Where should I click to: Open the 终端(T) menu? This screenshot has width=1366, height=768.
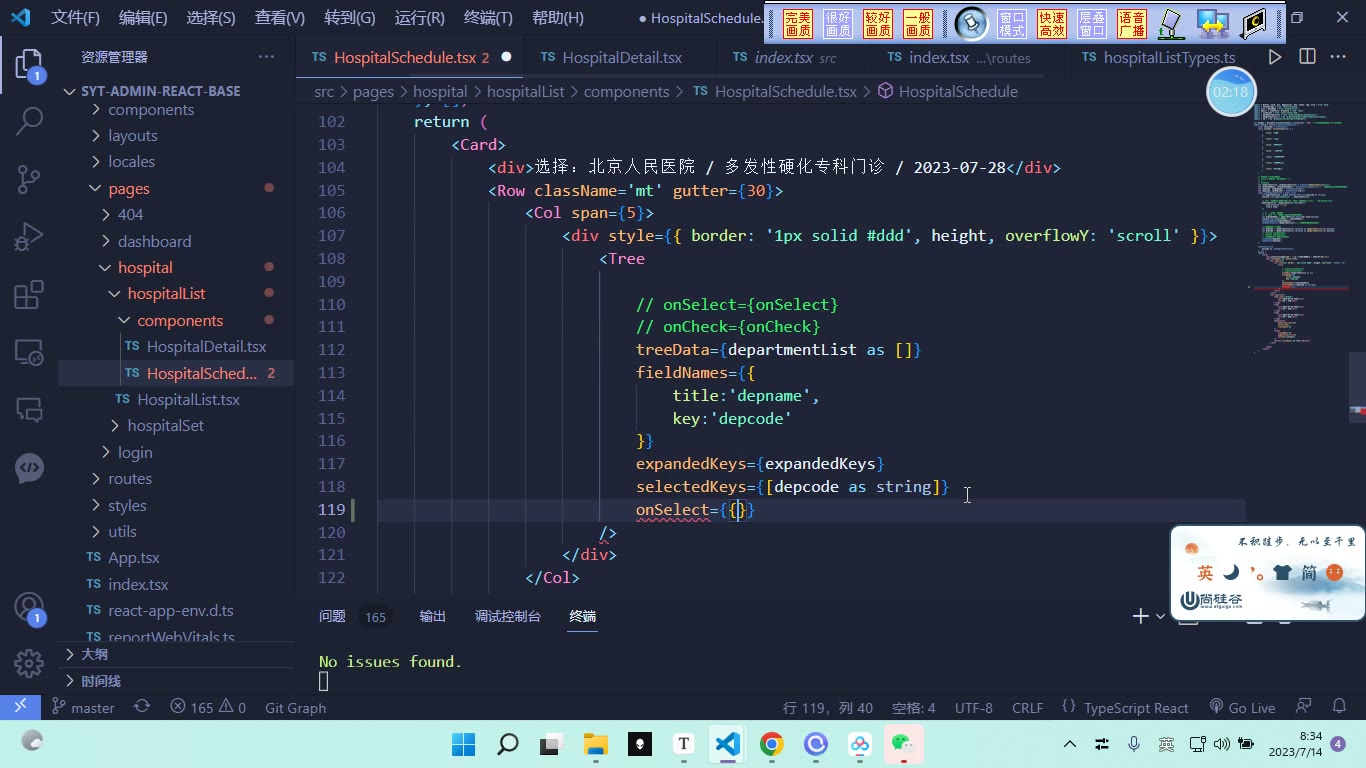click(x=488, y=18)
